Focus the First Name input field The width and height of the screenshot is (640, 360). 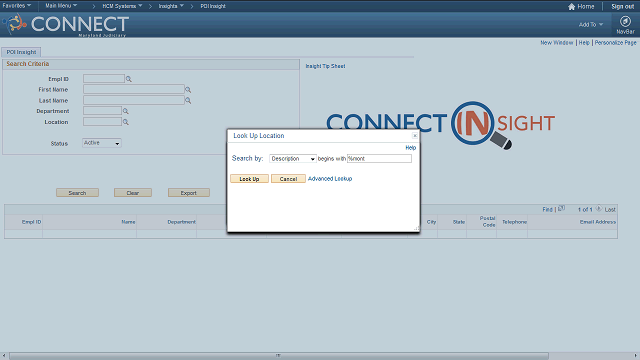point(133,89)
